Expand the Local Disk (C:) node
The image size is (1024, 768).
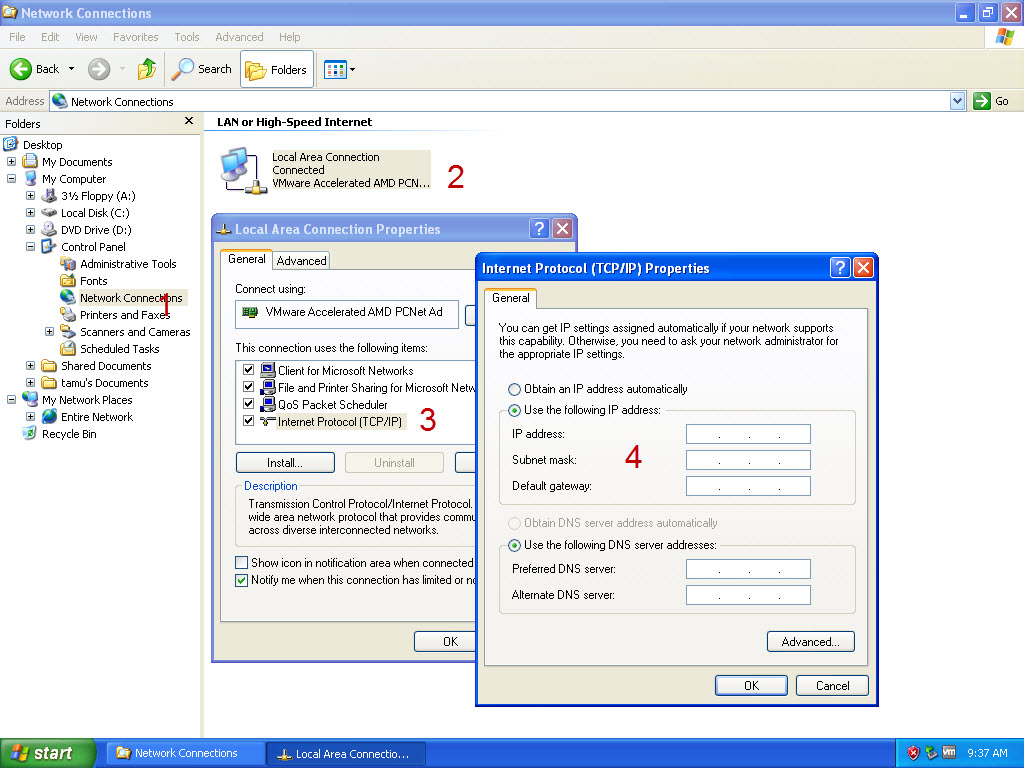pos(30,212)
